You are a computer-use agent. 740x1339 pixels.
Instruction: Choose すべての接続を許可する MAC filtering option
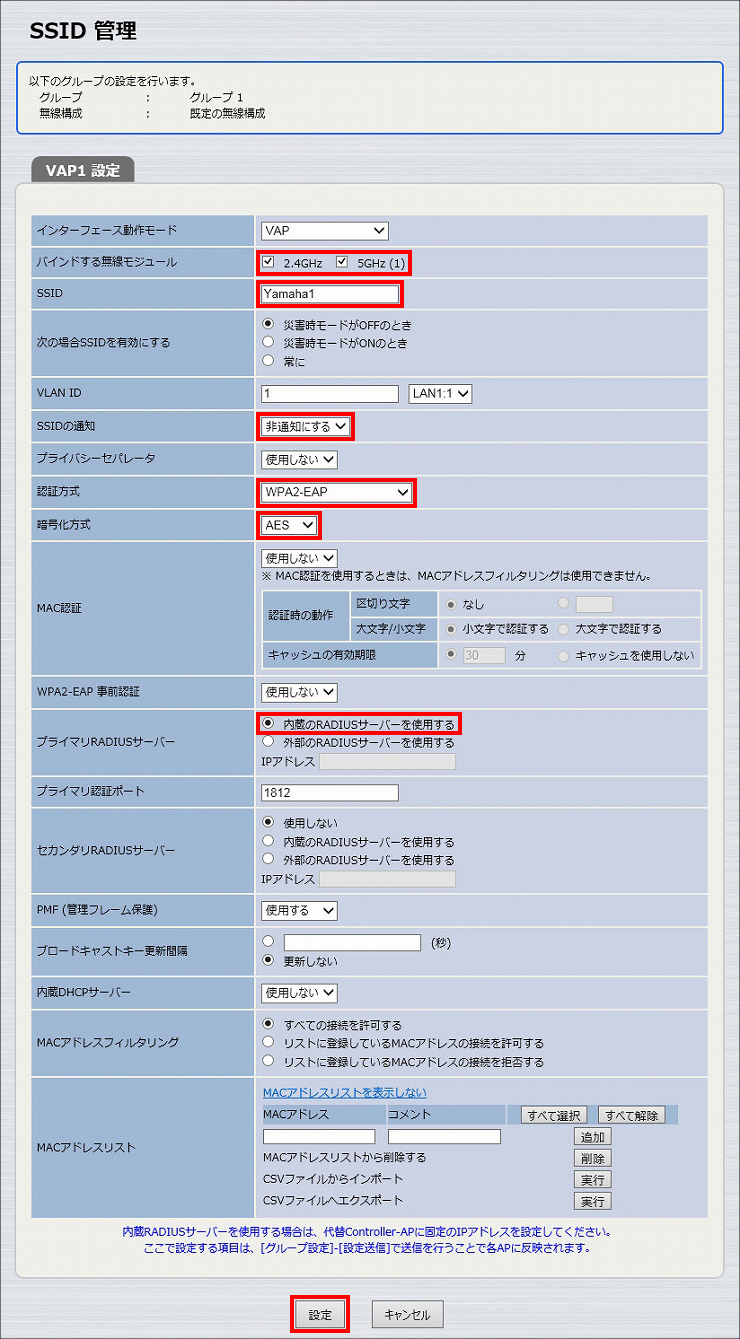268,1024
